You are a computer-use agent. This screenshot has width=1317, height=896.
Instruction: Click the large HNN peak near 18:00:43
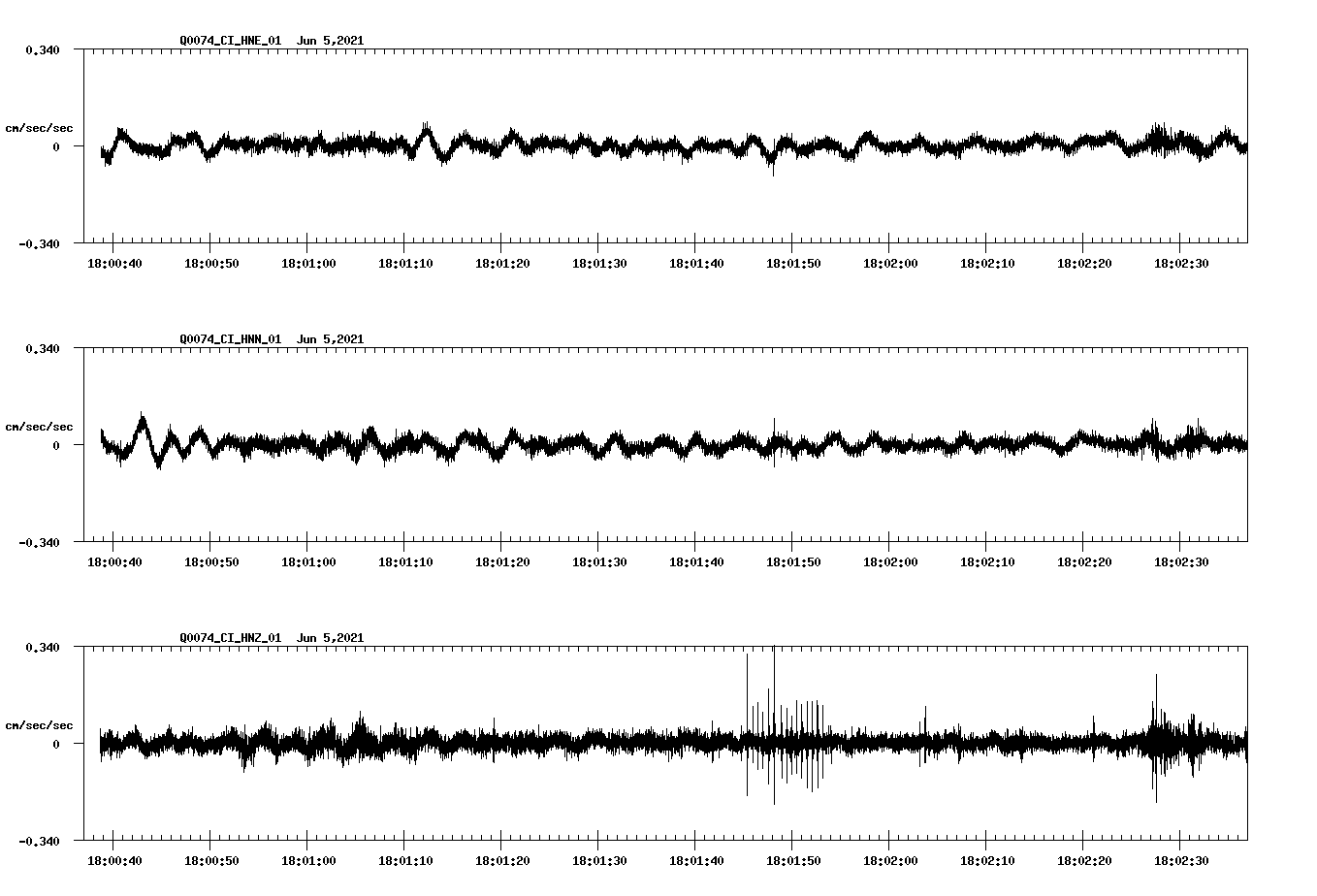point(143,423)
